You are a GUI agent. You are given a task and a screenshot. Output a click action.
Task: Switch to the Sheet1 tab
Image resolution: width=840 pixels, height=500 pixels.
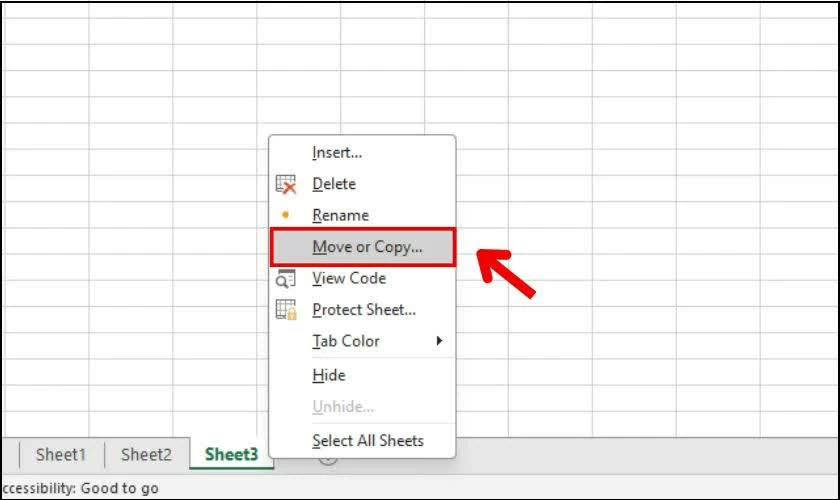[61, 455]
